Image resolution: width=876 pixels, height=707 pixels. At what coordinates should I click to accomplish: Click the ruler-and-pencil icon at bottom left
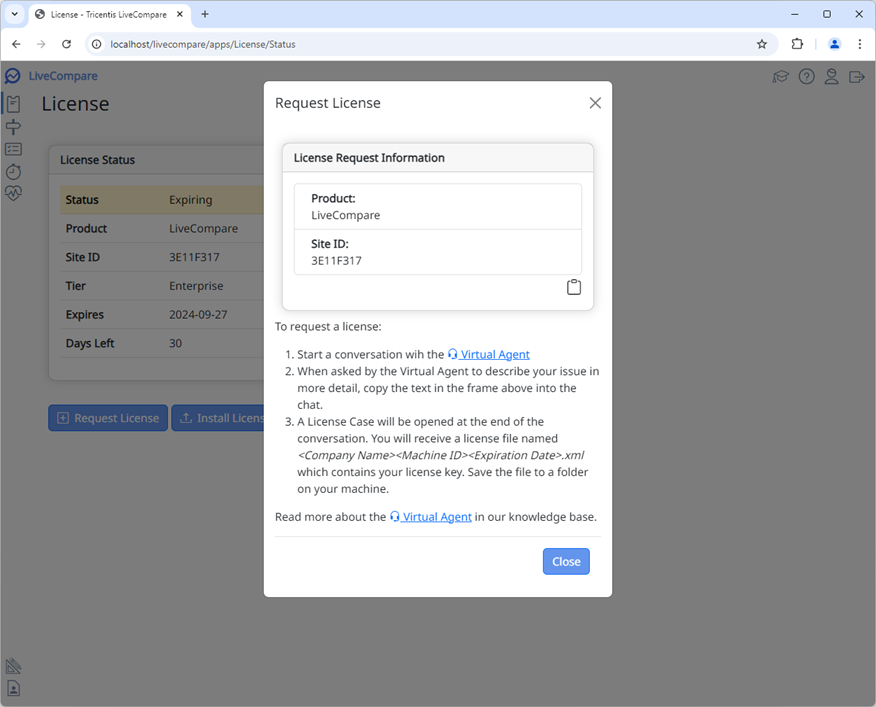(13, 666)
